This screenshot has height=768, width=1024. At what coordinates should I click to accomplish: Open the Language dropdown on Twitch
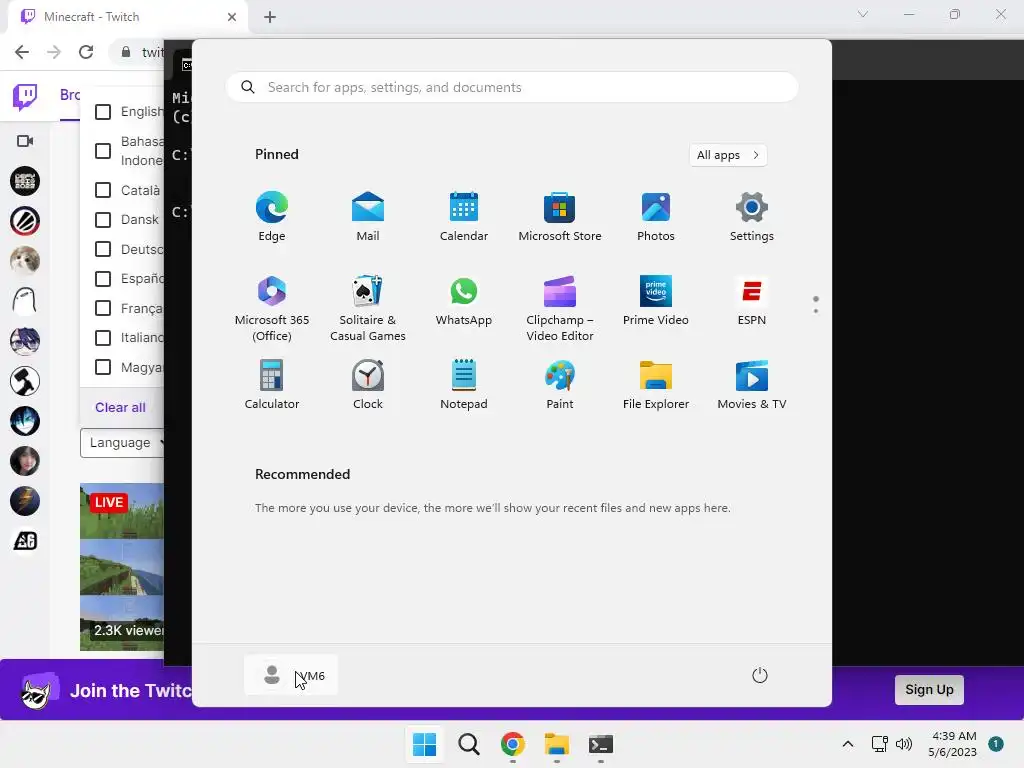(x=122, y=443)
